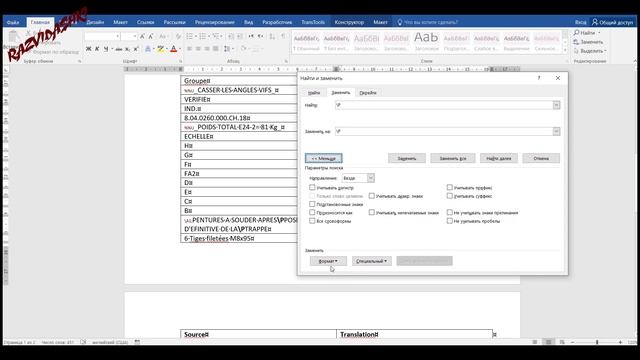Click the dialog help question mark
Image resolution: width=640 pixels, height=360 pixels.
(539, 78)
